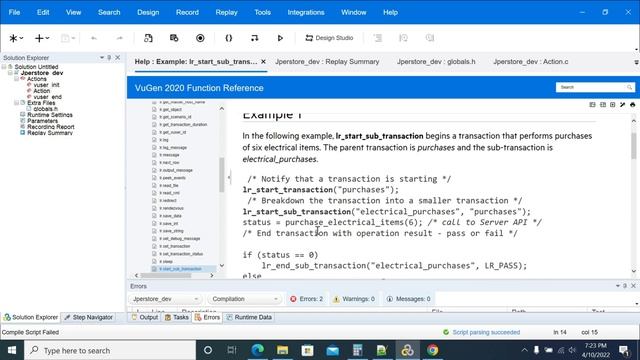Click the Errors count icon filter

293,299
